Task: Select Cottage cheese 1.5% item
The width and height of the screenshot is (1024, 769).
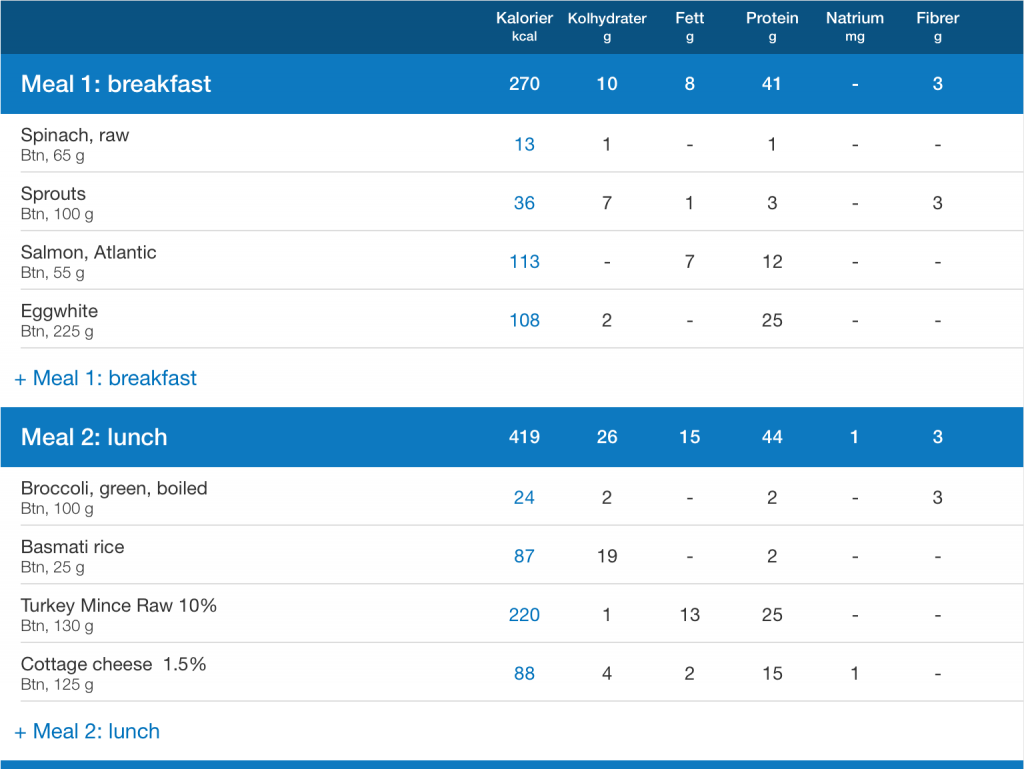Action: (113, 673)
